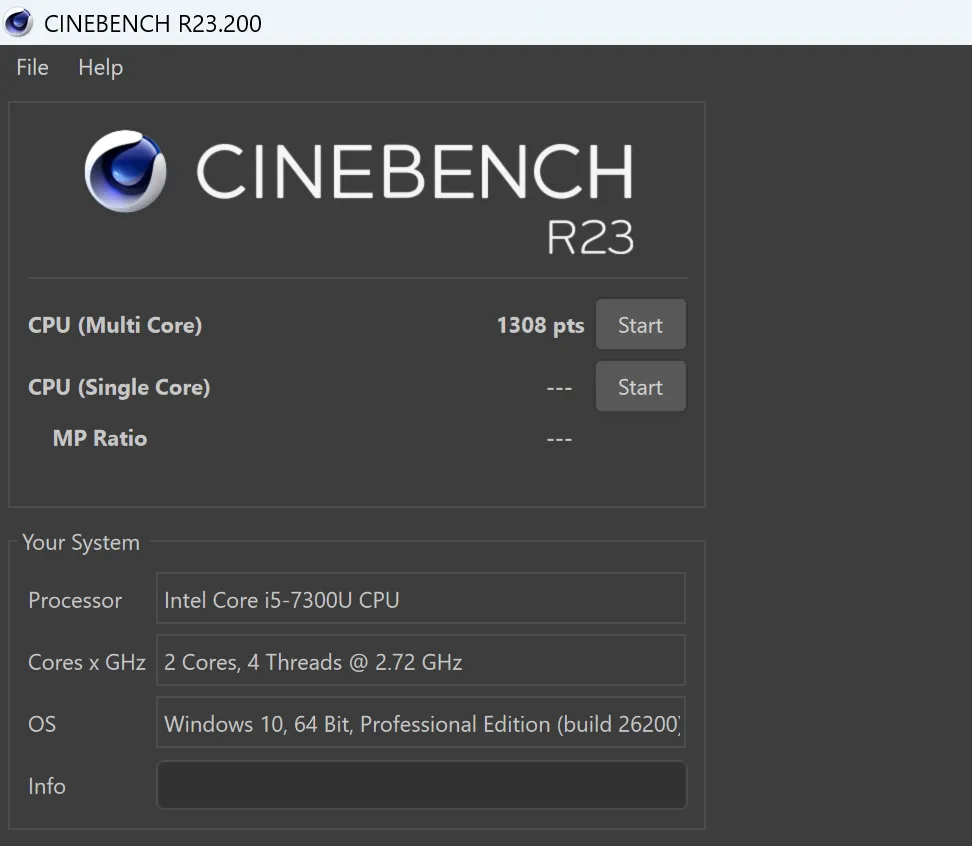This screenshot has width=972, height=846.
Task: Click the empty Info input field
Action: (x=422, y=785)
